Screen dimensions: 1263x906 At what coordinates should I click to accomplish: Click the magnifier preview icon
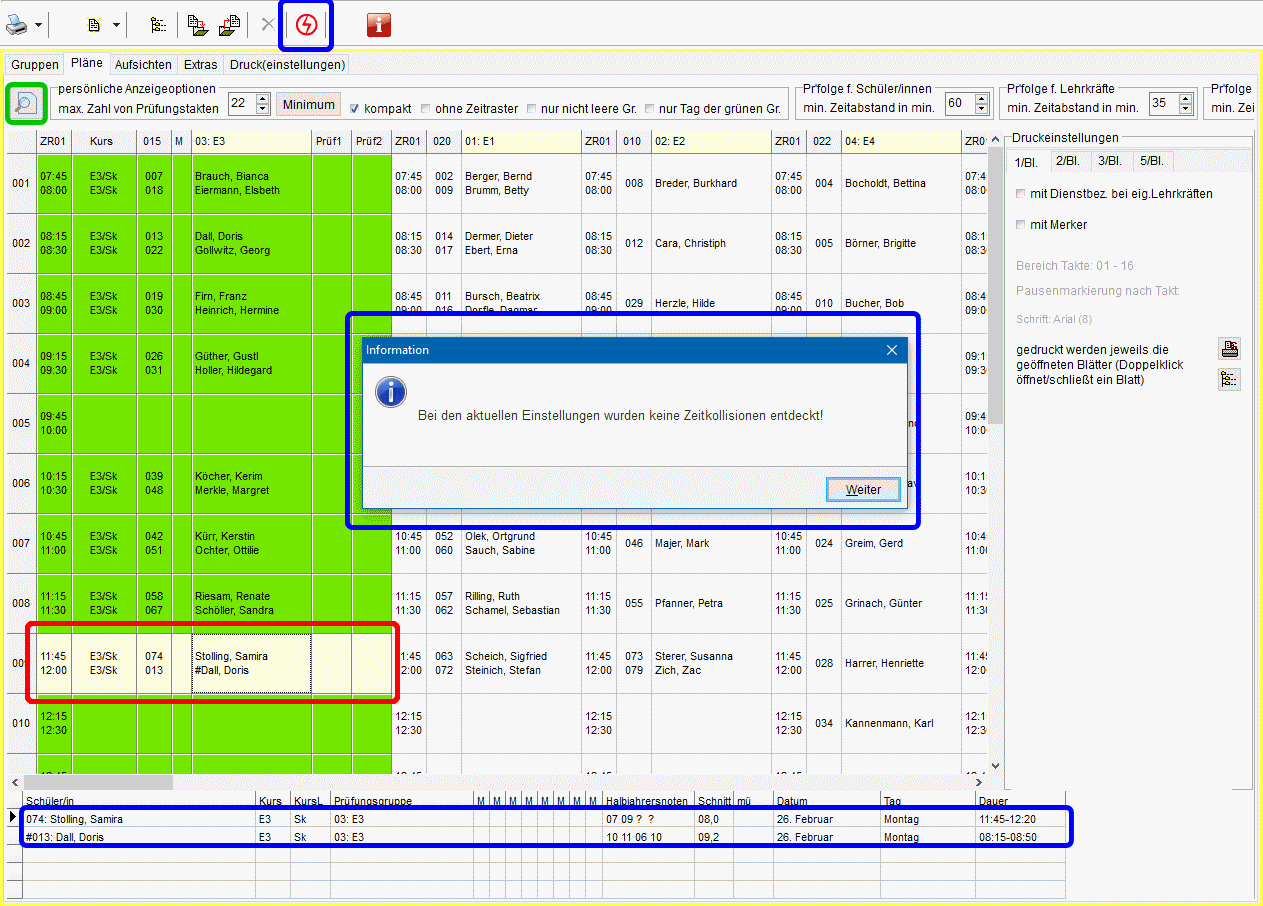25,103
